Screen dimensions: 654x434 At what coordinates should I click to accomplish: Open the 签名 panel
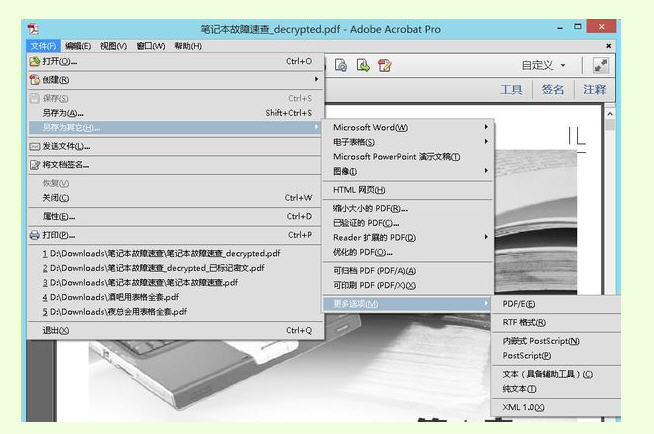(x=553, y=89)
